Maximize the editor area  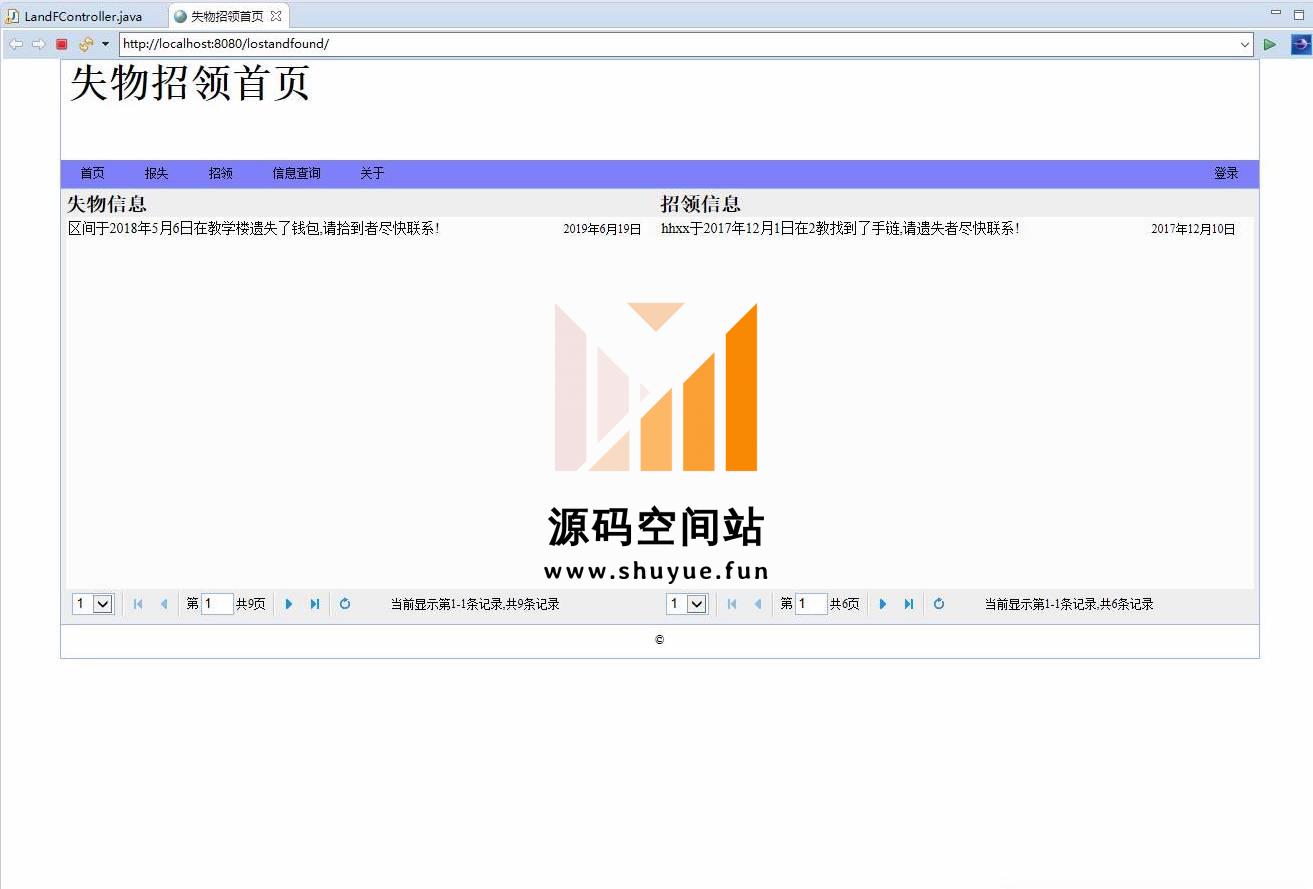click(1298, 13)
